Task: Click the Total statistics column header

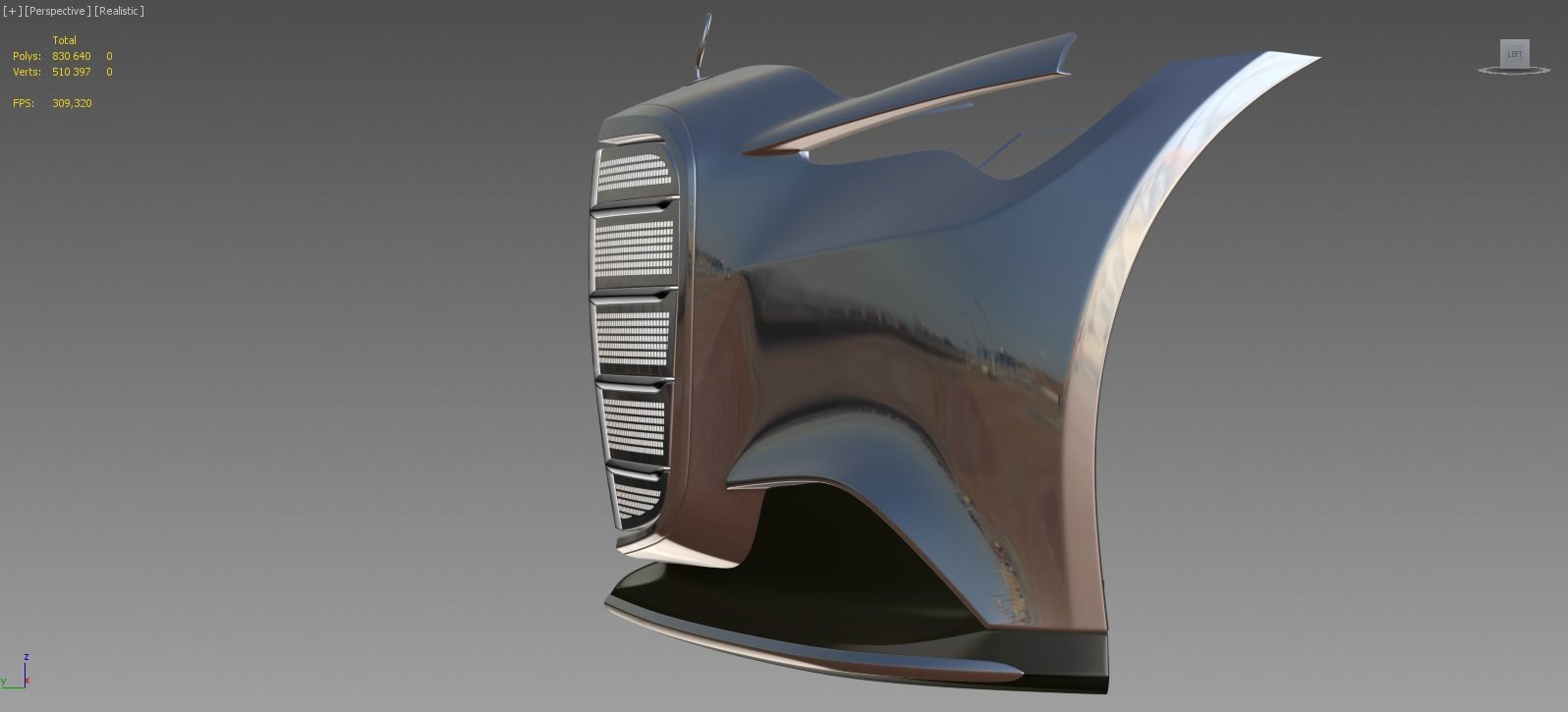Action: pos(64,40)
